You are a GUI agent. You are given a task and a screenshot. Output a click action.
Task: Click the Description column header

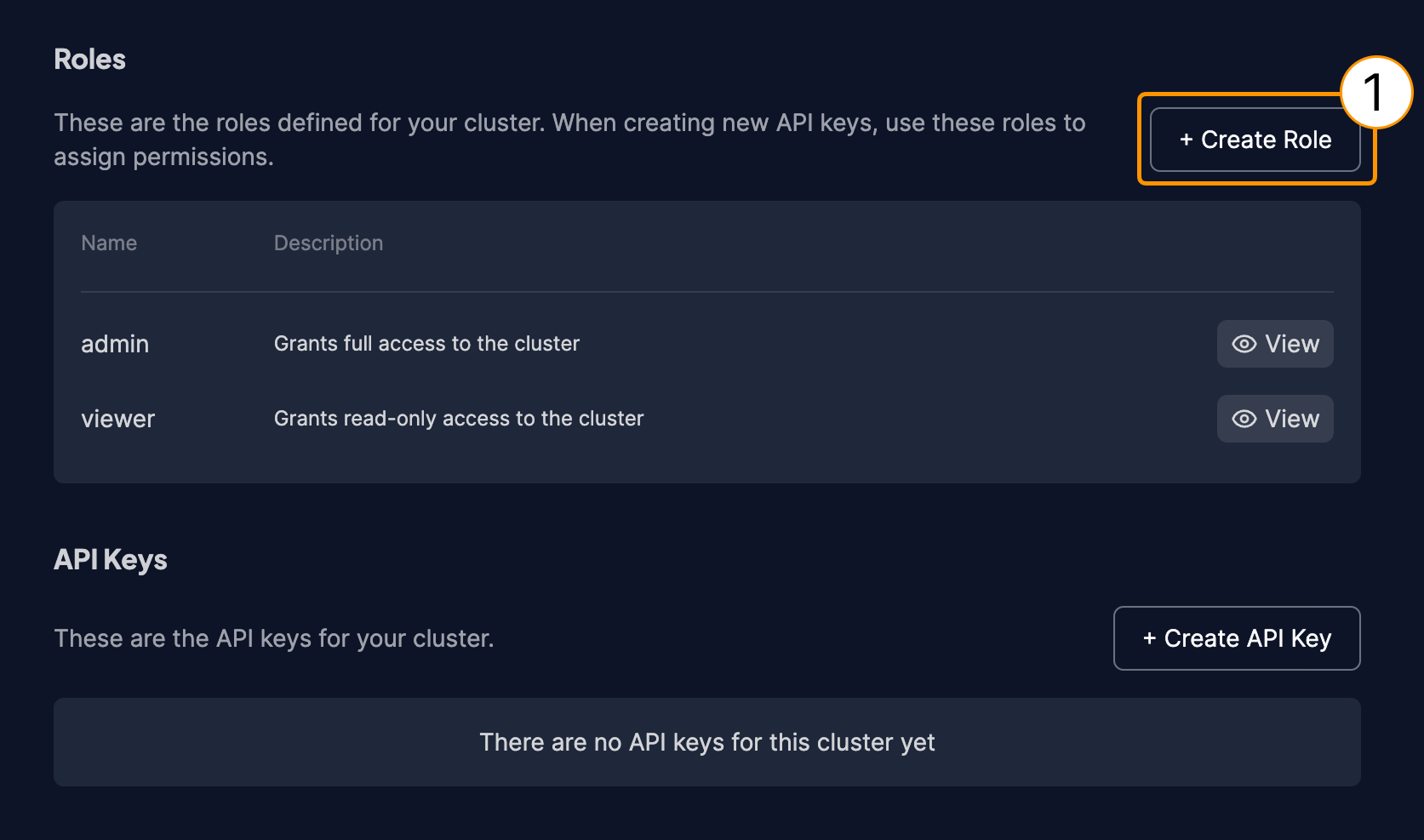pos(329,243)
